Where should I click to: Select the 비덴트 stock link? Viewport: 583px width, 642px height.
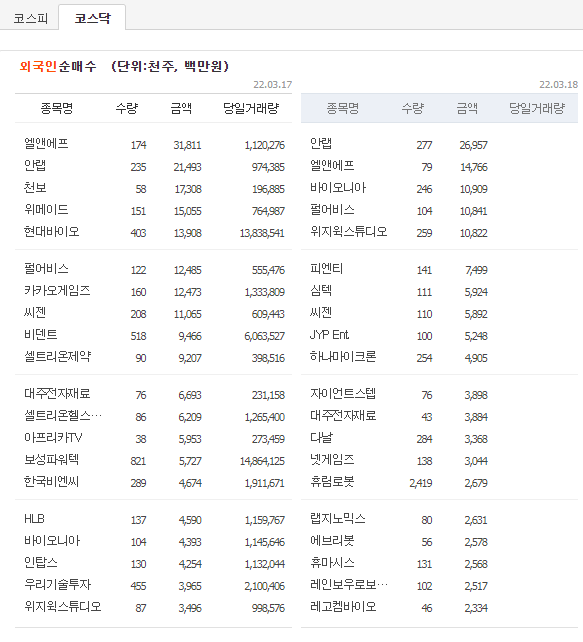click(x=41, y=335)
